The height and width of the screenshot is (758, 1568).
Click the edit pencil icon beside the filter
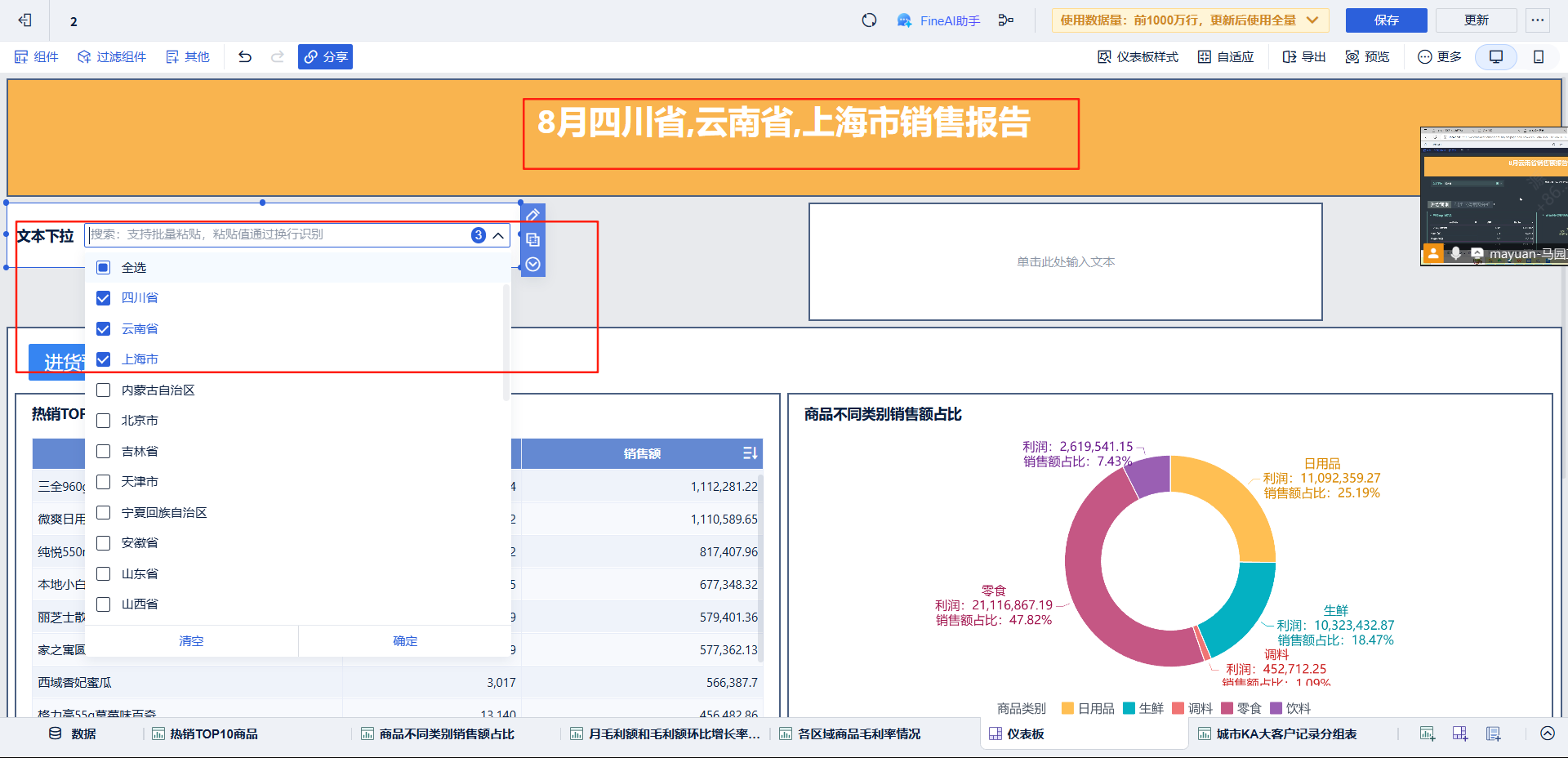532,215
